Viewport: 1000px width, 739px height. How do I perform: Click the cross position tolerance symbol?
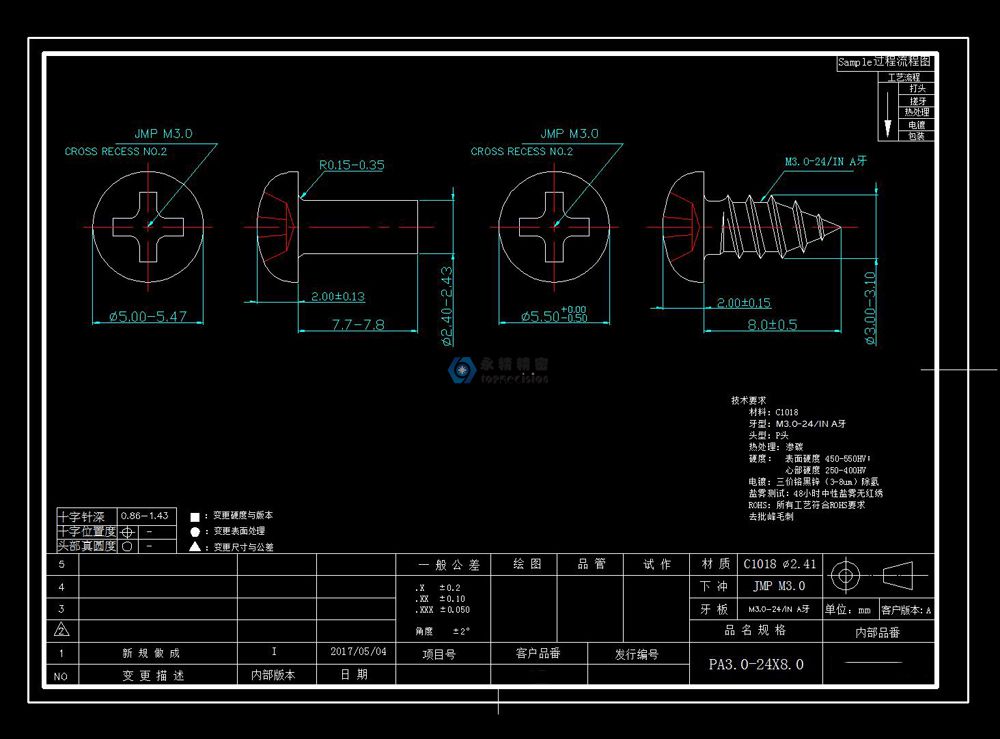(x=128, y=533)
